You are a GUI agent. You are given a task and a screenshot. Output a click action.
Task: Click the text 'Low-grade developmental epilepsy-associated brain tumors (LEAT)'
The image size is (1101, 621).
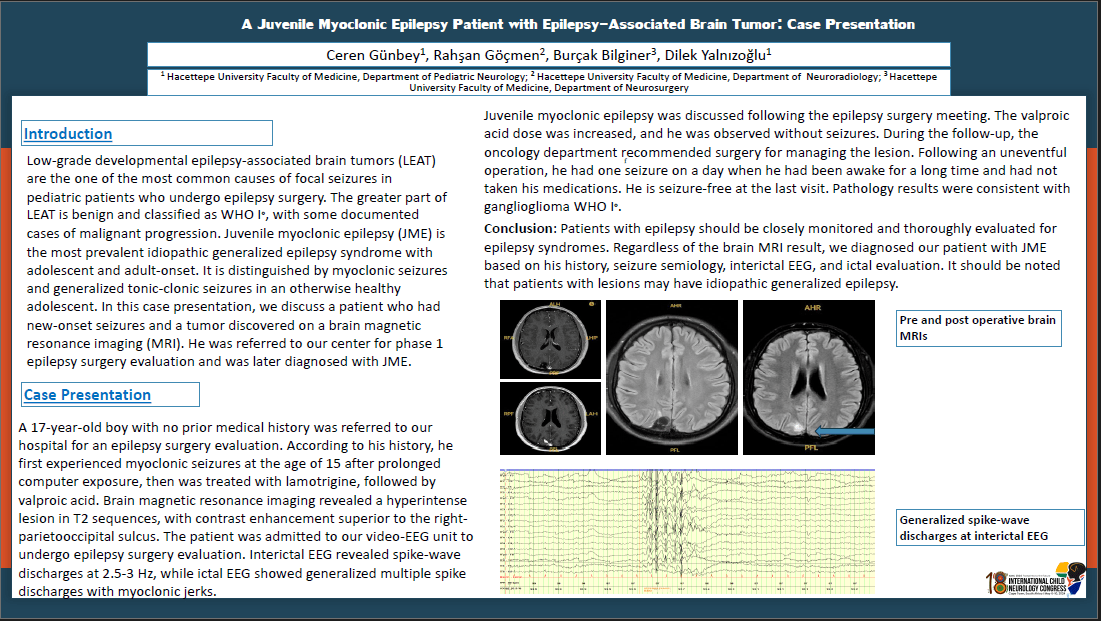pyautogui.click(x=231, y=160)
